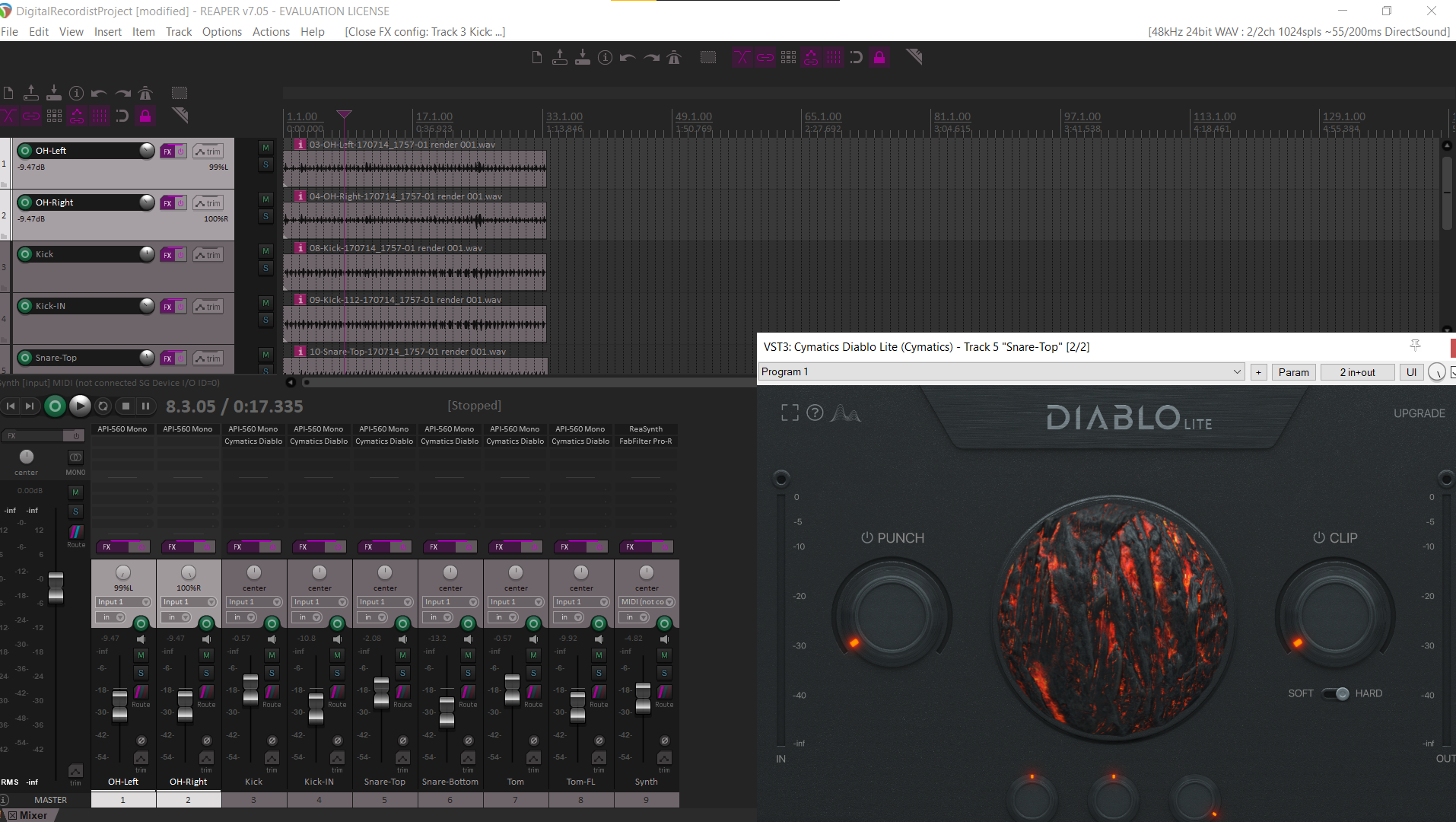Toggle the PUNCH power icon in Diablo

point(866,537)
